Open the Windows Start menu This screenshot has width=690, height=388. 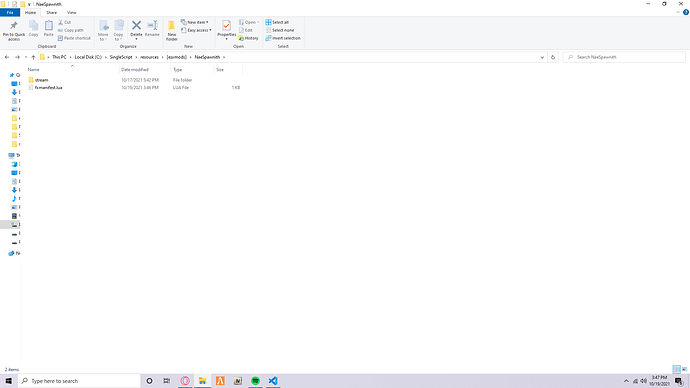[x=8, y=381]
